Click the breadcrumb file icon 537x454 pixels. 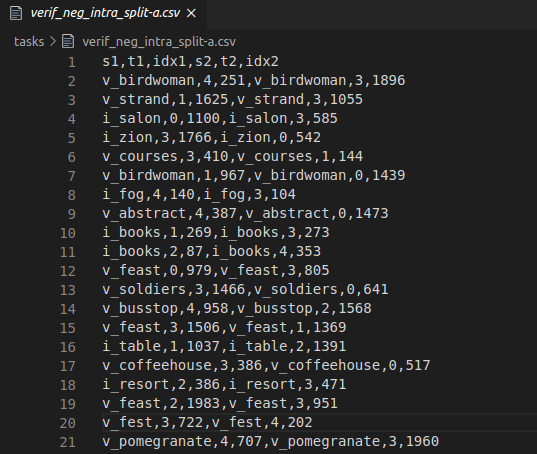[68, 41]
